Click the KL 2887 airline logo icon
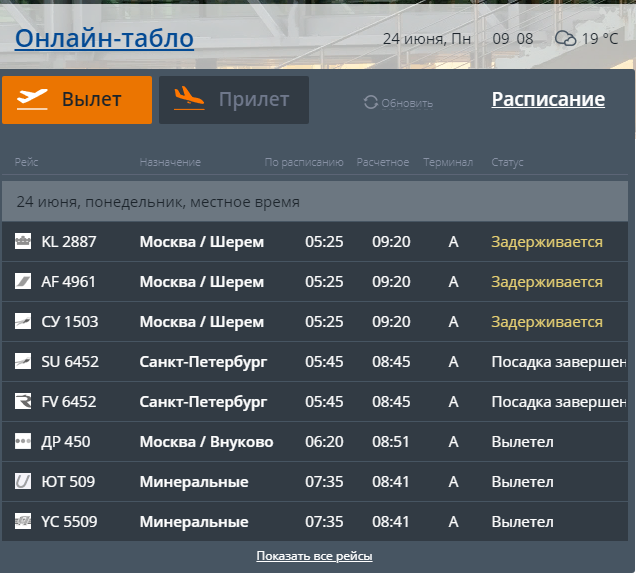This screenshot has height=575, width=636. point(23,242)
